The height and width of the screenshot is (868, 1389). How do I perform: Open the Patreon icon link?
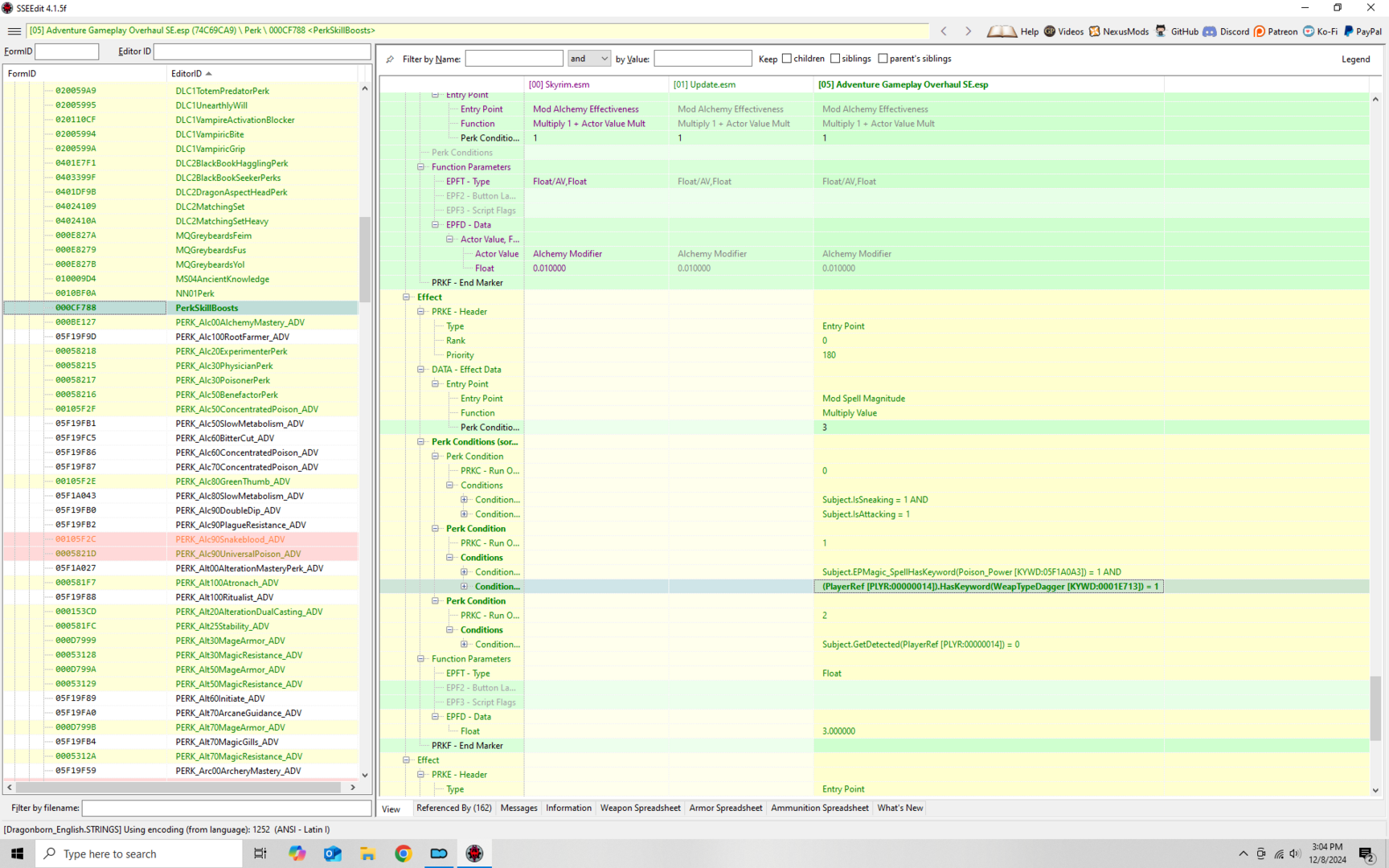click(1260, 31)
